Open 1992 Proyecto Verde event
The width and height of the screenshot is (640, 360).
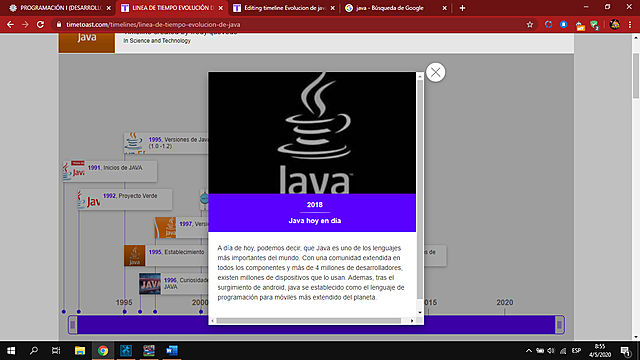125,199
